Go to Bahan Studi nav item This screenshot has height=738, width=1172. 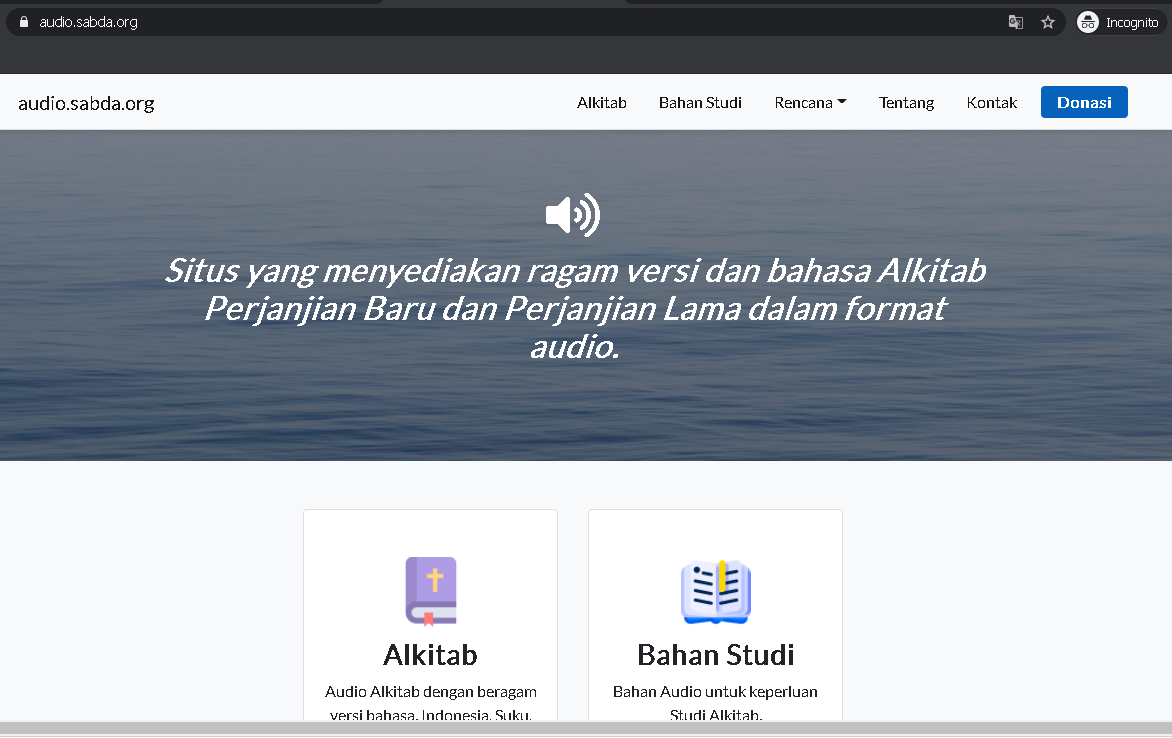click(x=700, y=102)
